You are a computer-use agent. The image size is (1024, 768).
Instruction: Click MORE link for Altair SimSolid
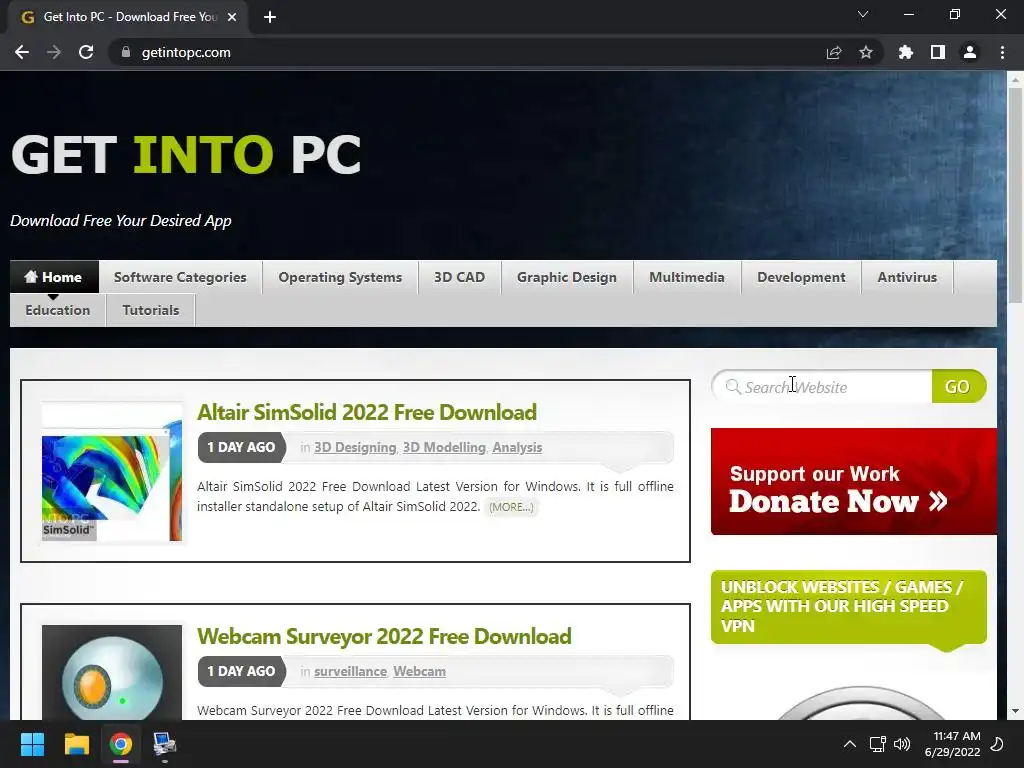[511, 507]
